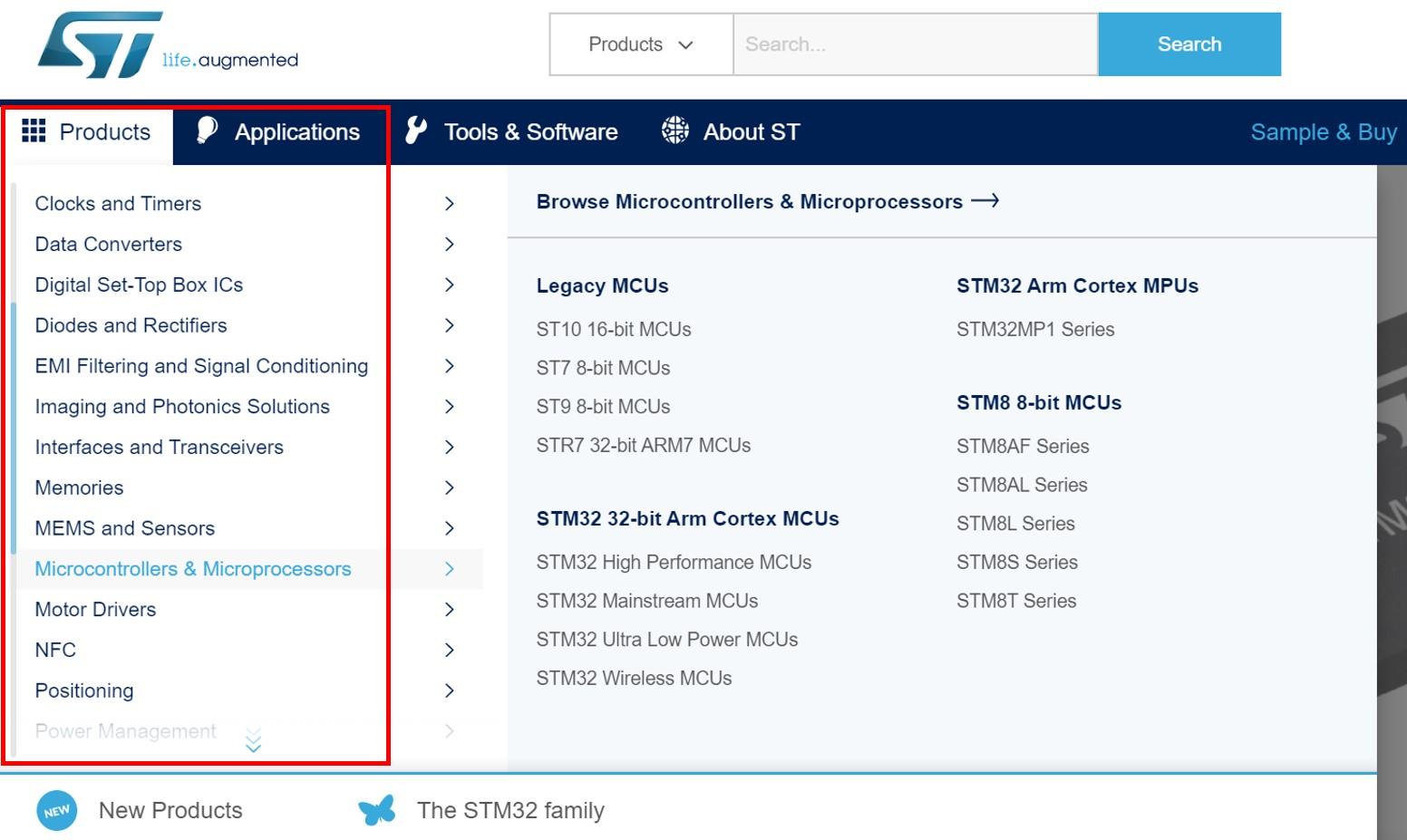
Task: Click the Applications lightbulb icon
Action: [207, 130]
